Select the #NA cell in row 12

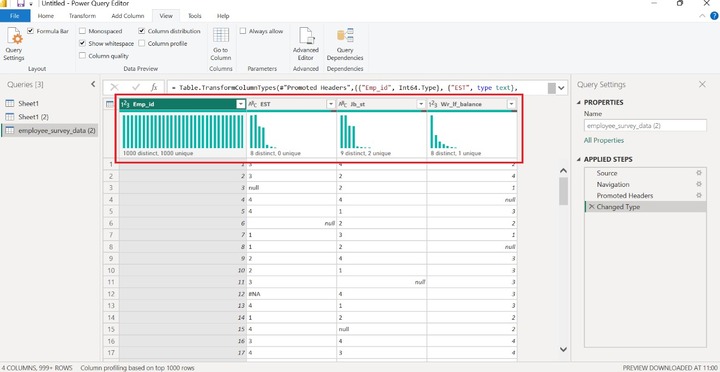[x=291, y=293]
